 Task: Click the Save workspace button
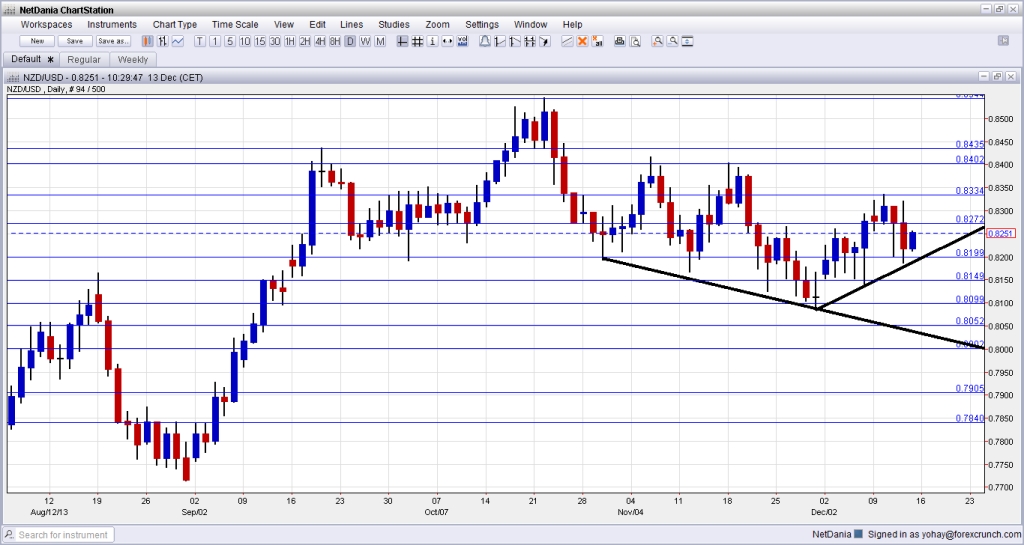pos(74,41)
